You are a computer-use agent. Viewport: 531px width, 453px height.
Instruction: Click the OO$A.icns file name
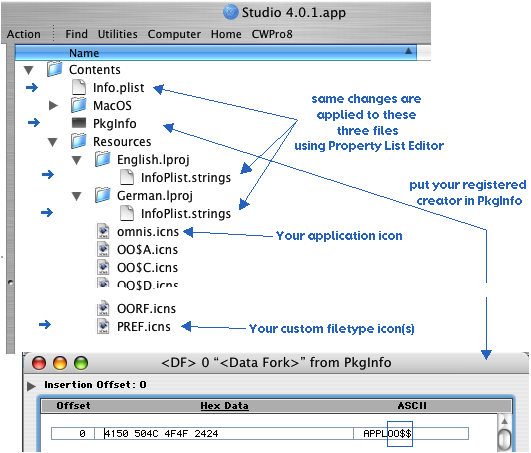147,250
